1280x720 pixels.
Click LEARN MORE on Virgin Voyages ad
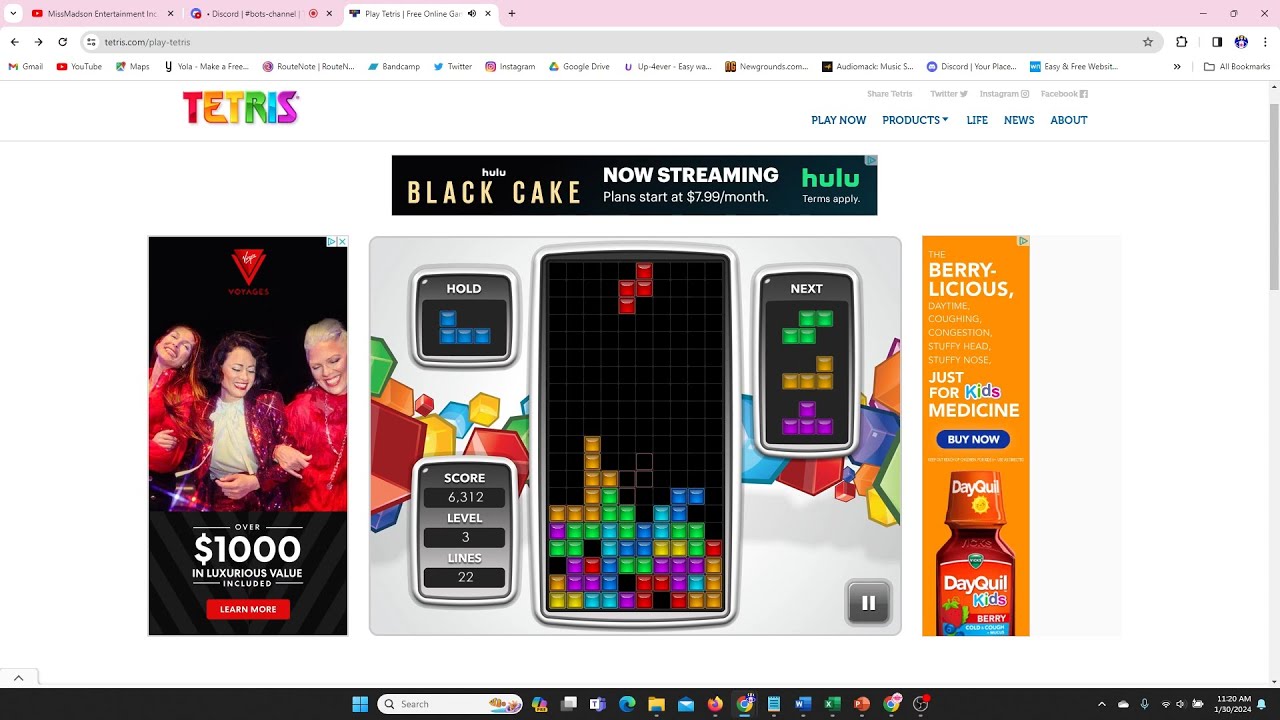(x=248, y=609)
